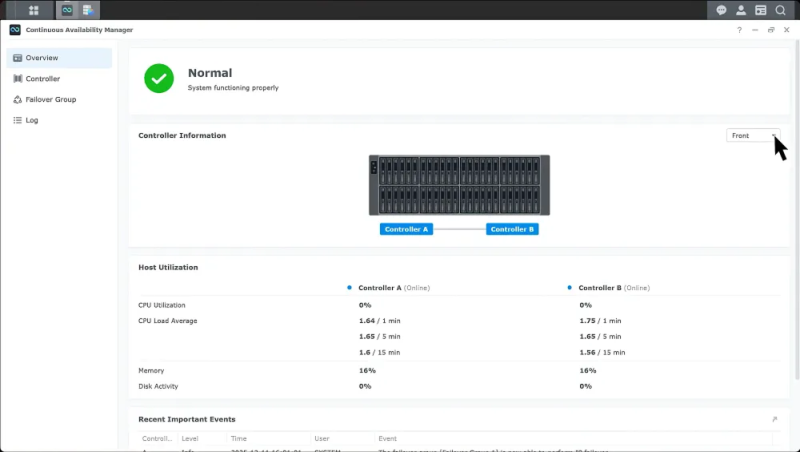
Task: Click the Time column header in events
Action: [x=238, y=439]
